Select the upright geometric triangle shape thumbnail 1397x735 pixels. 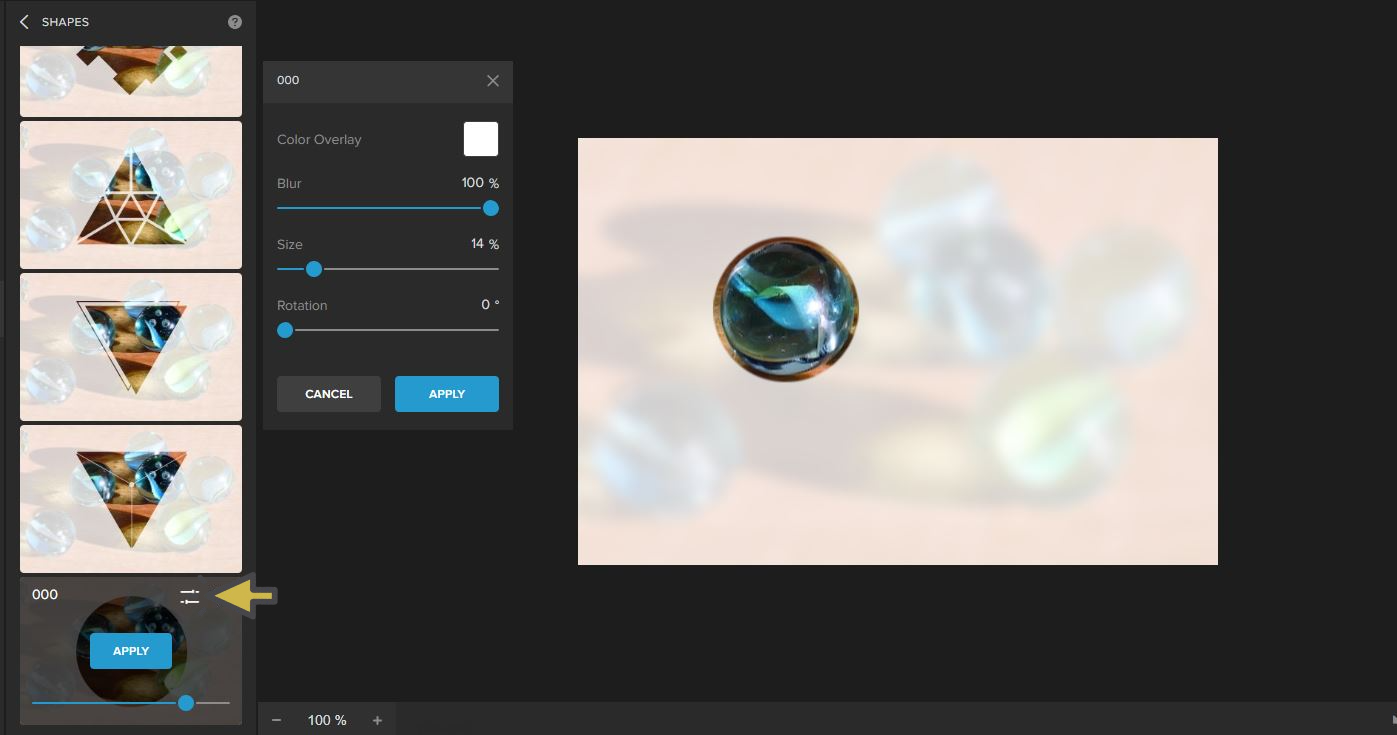[x=131, y=195]
